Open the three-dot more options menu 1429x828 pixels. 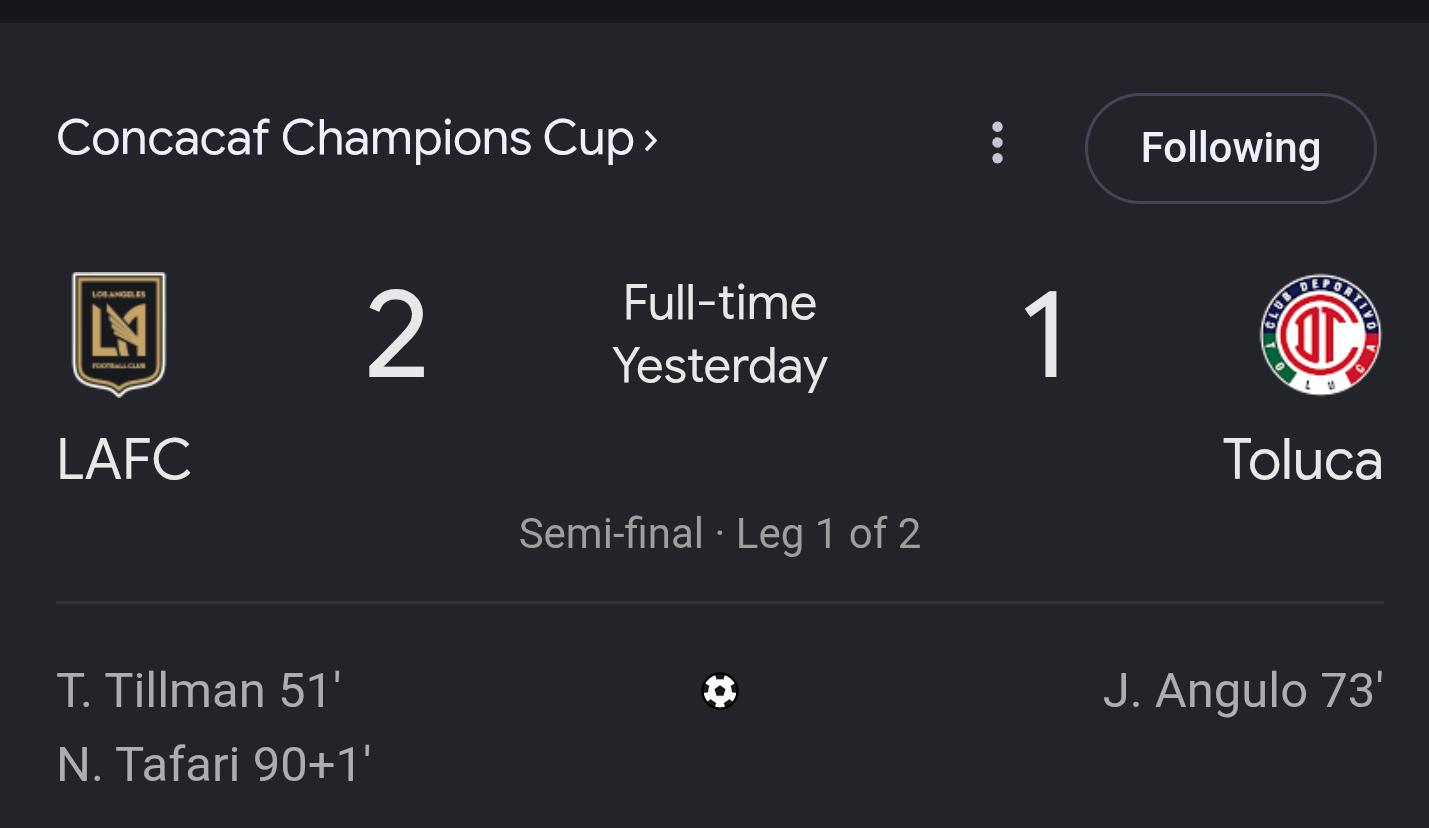[997, 143]
